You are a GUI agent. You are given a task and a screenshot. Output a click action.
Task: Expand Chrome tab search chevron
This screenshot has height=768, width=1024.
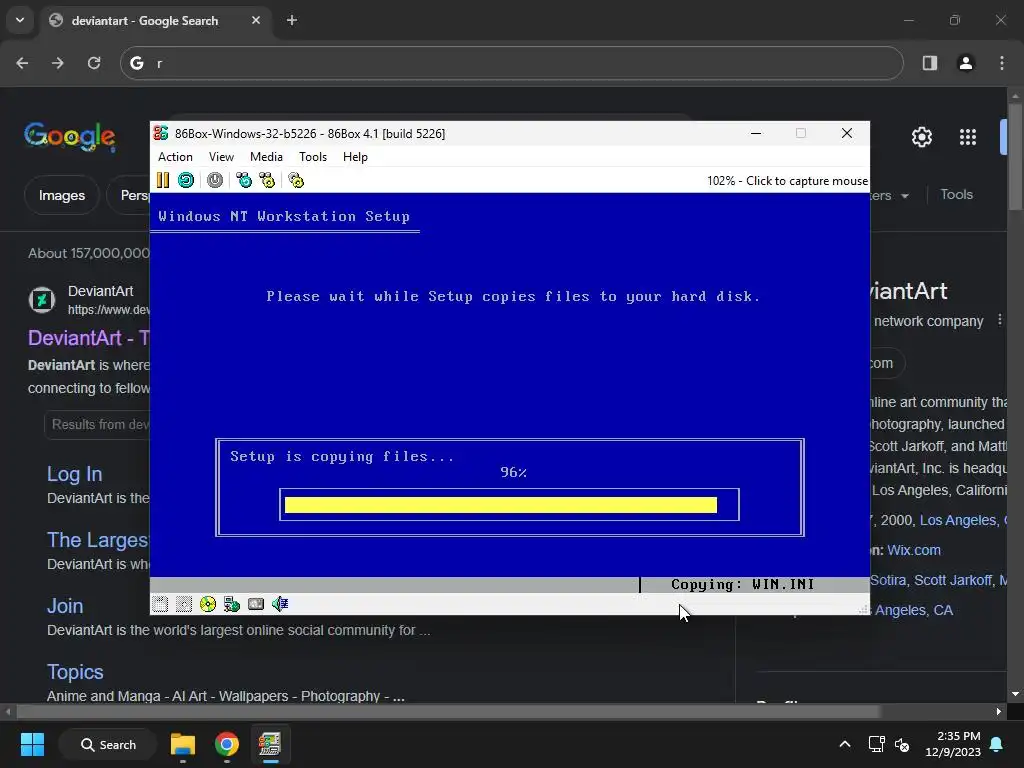point(20,20)
